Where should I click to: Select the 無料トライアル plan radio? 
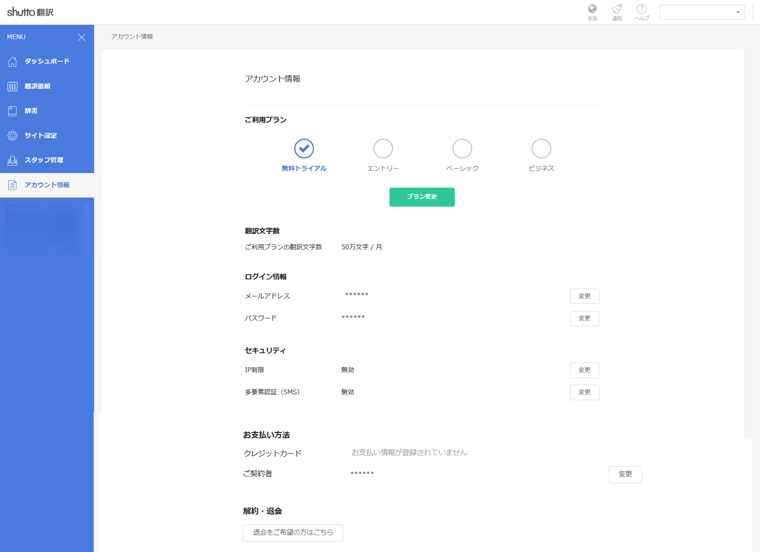(304, 148)
